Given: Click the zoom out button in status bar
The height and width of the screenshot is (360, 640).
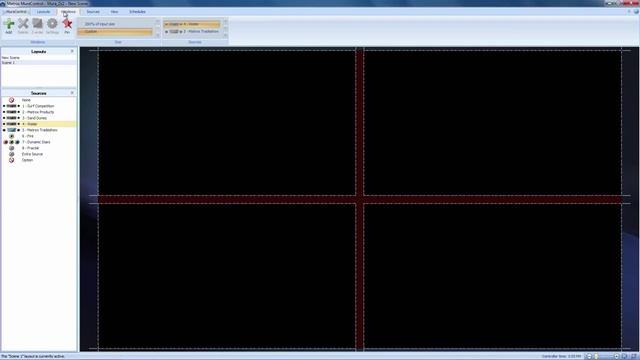Looking at the screenshot, I should coord(588,356).
